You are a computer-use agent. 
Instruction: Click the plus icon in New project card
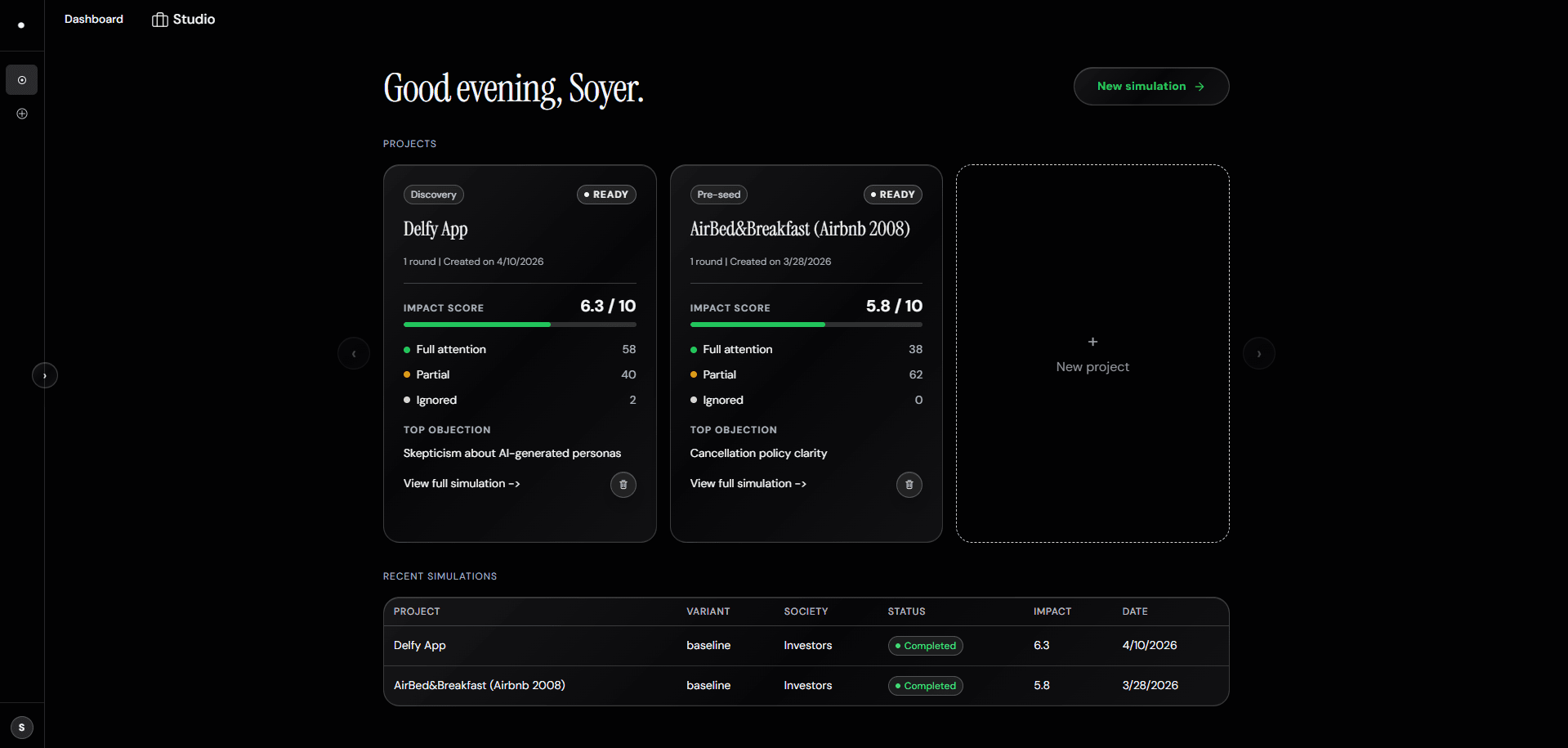(1092, 342)
